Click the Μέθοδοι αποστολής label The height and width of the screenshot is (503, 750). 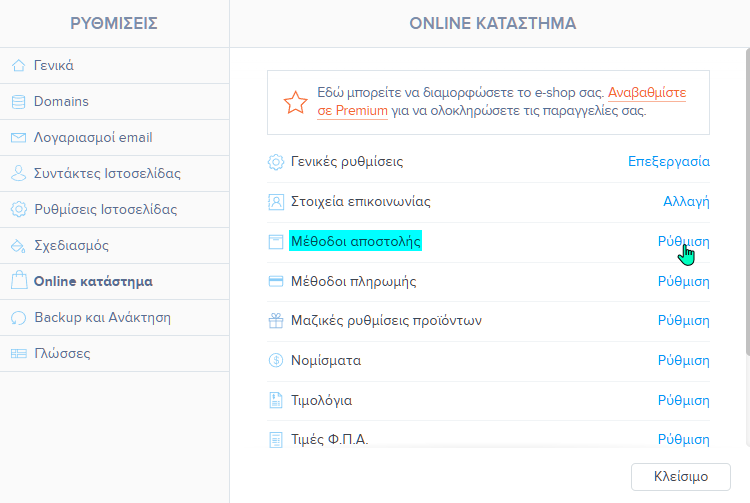click(355, 241)
